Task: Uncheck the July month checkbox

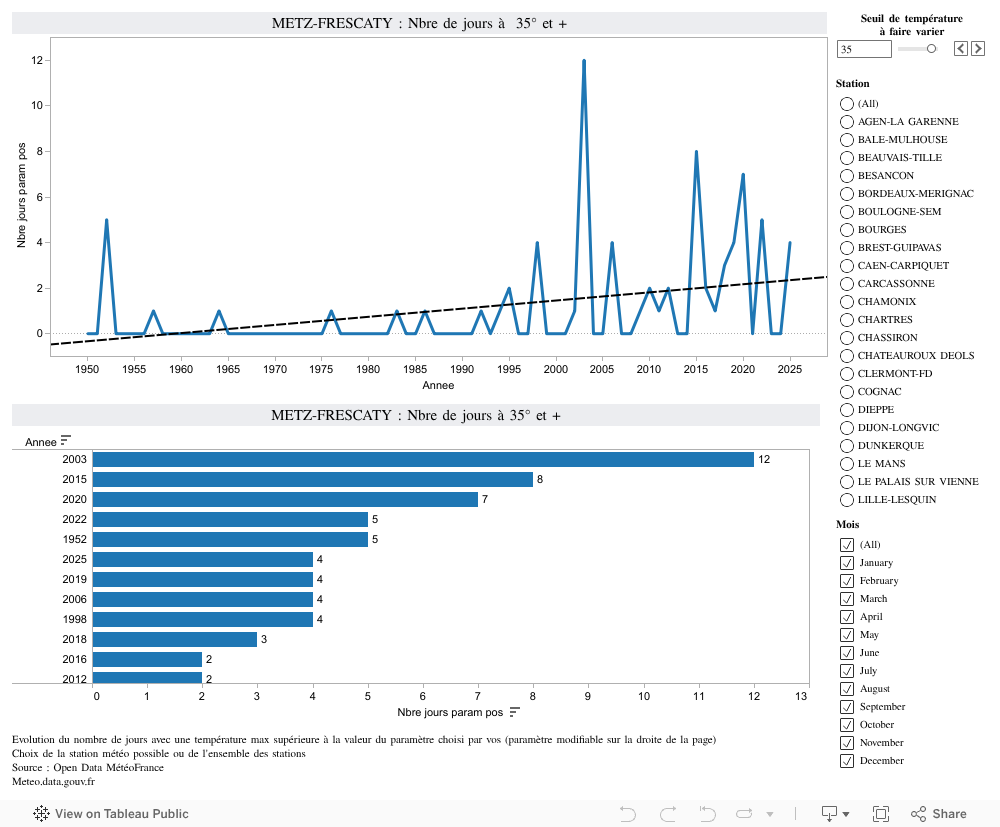Action: tap(847, 671)
